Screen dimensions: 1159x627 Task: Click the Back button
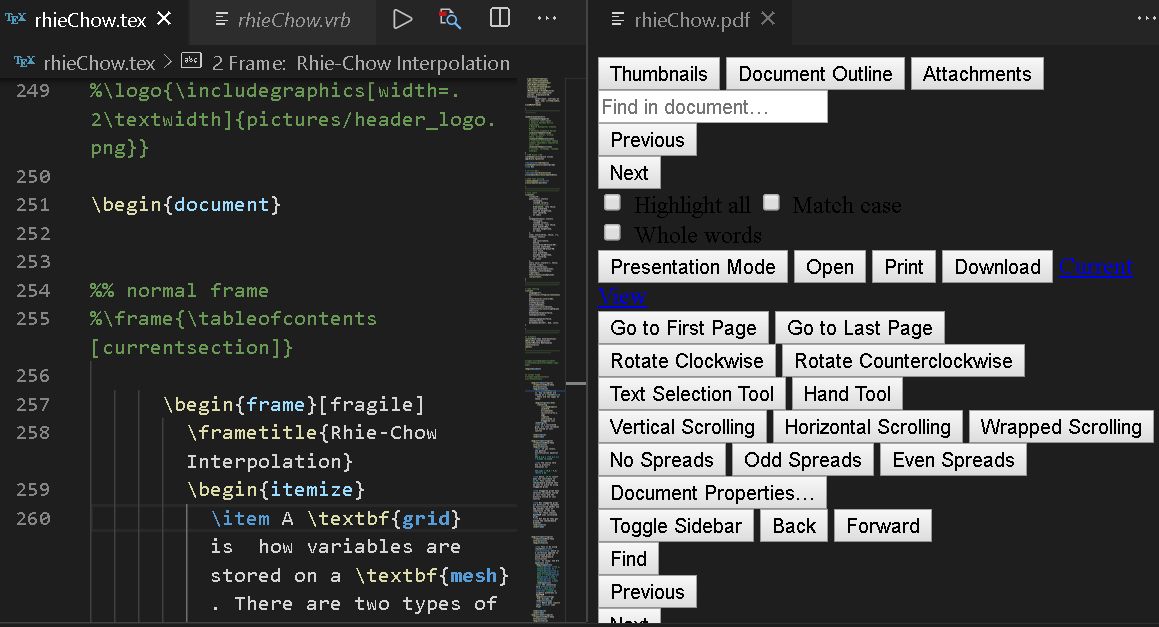pos(794,526)
